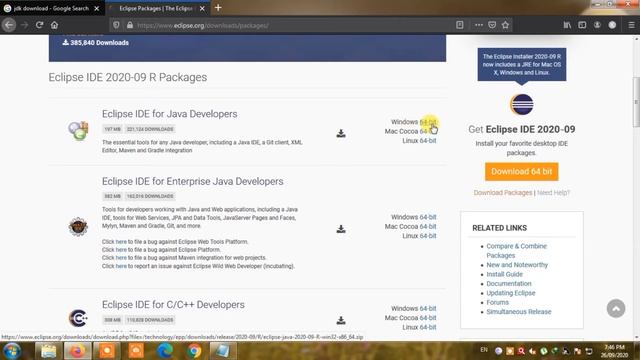Viewport: 640px width, 360px height.
Task: Open the Install Guide link
Action: click(x=504, y=274)
